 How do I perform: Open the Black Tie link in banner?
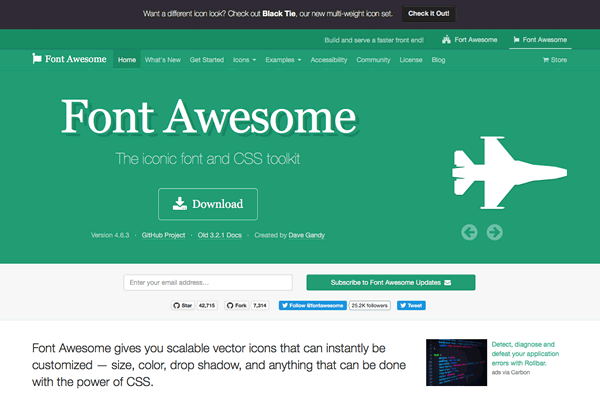(279, 13)
